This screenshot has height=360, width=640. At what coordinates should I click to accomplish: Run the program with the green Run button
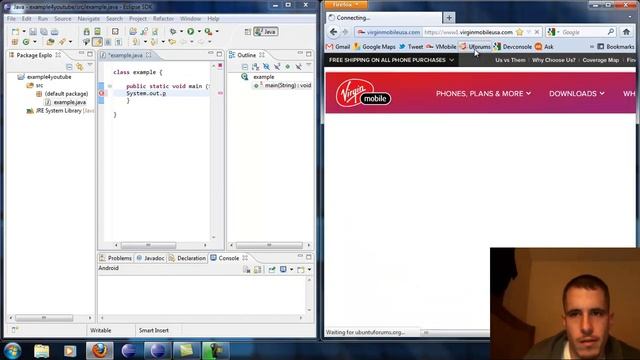pos(191,31)
